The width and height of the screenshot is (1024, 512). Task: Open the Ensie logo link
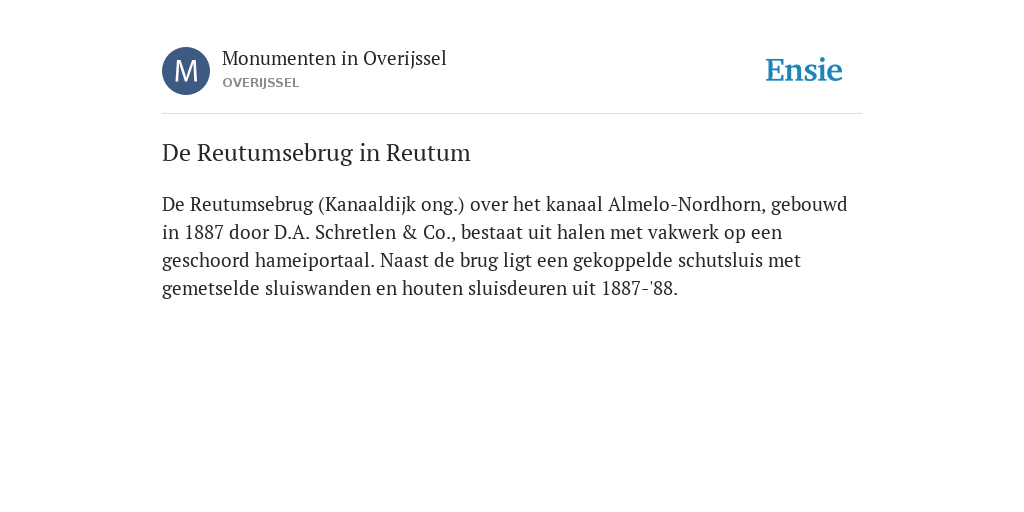[804, 70]
